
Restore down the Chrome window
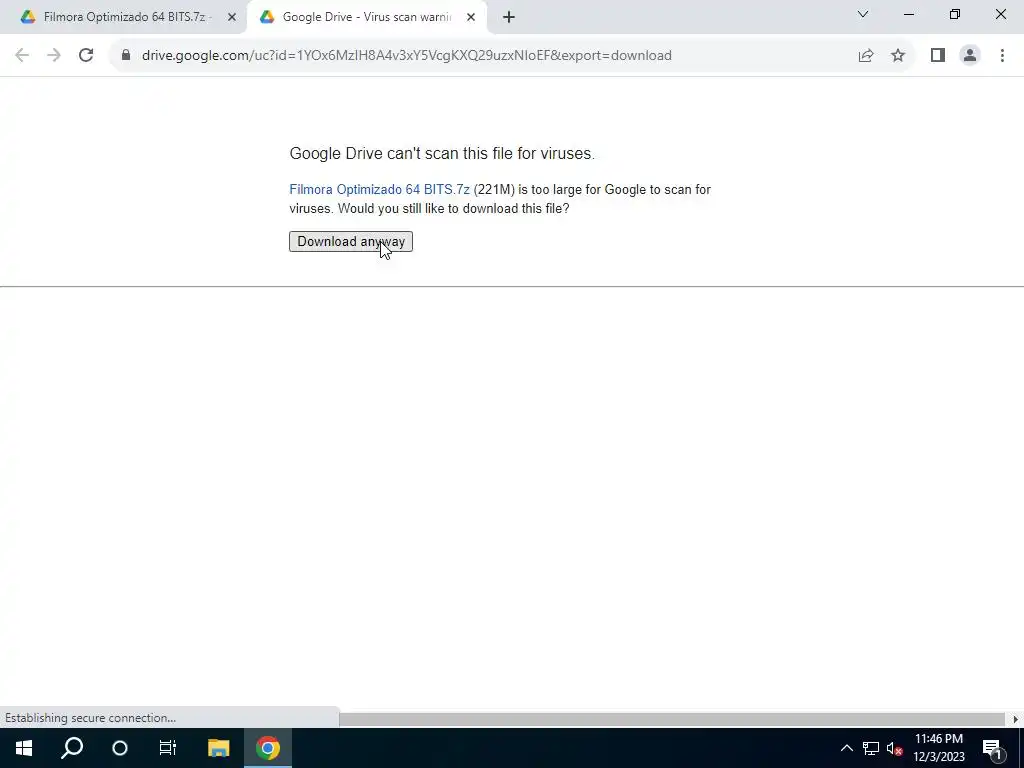coord(955,14)
